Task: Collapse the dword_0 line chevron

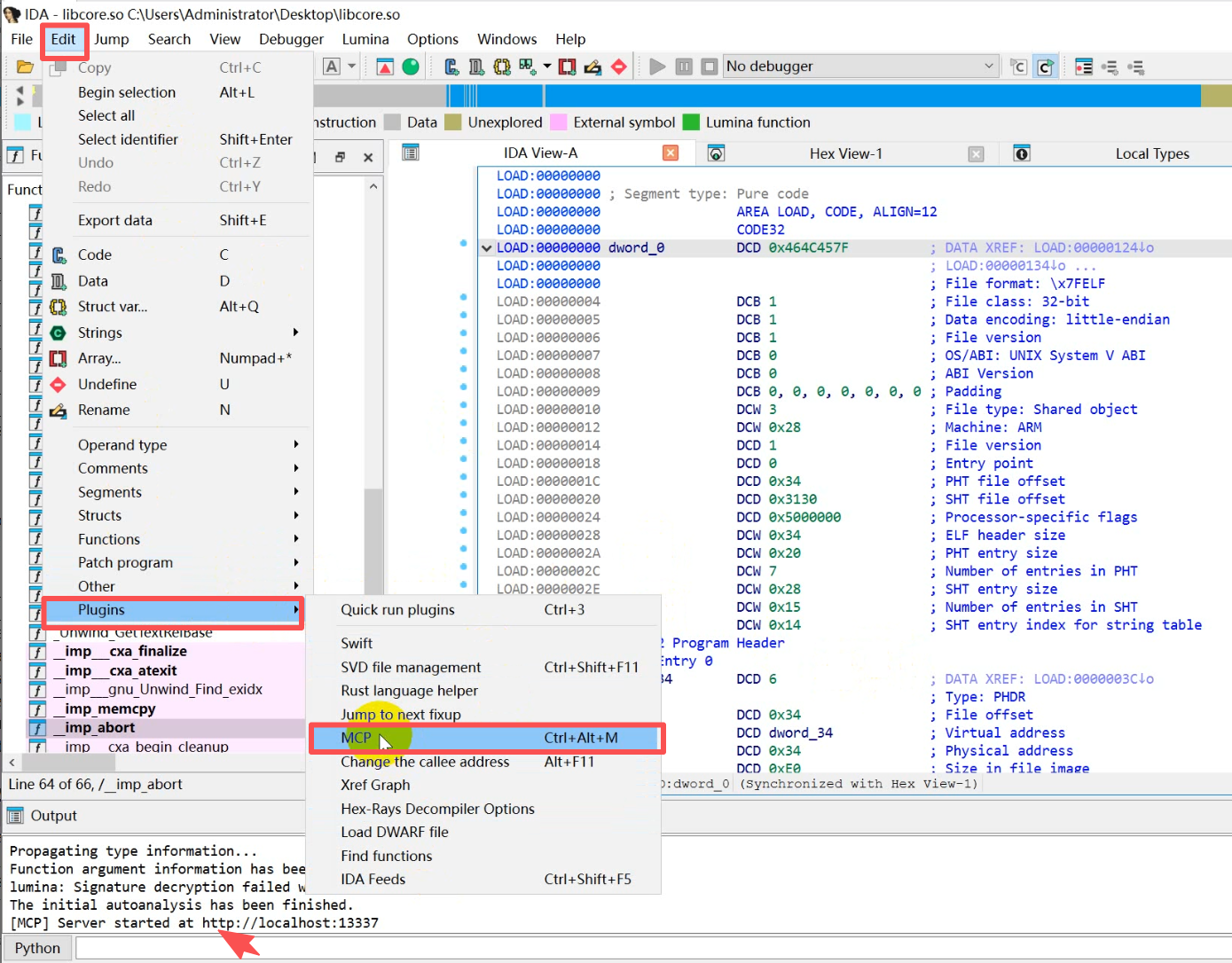Action: (x=486, y=248)
